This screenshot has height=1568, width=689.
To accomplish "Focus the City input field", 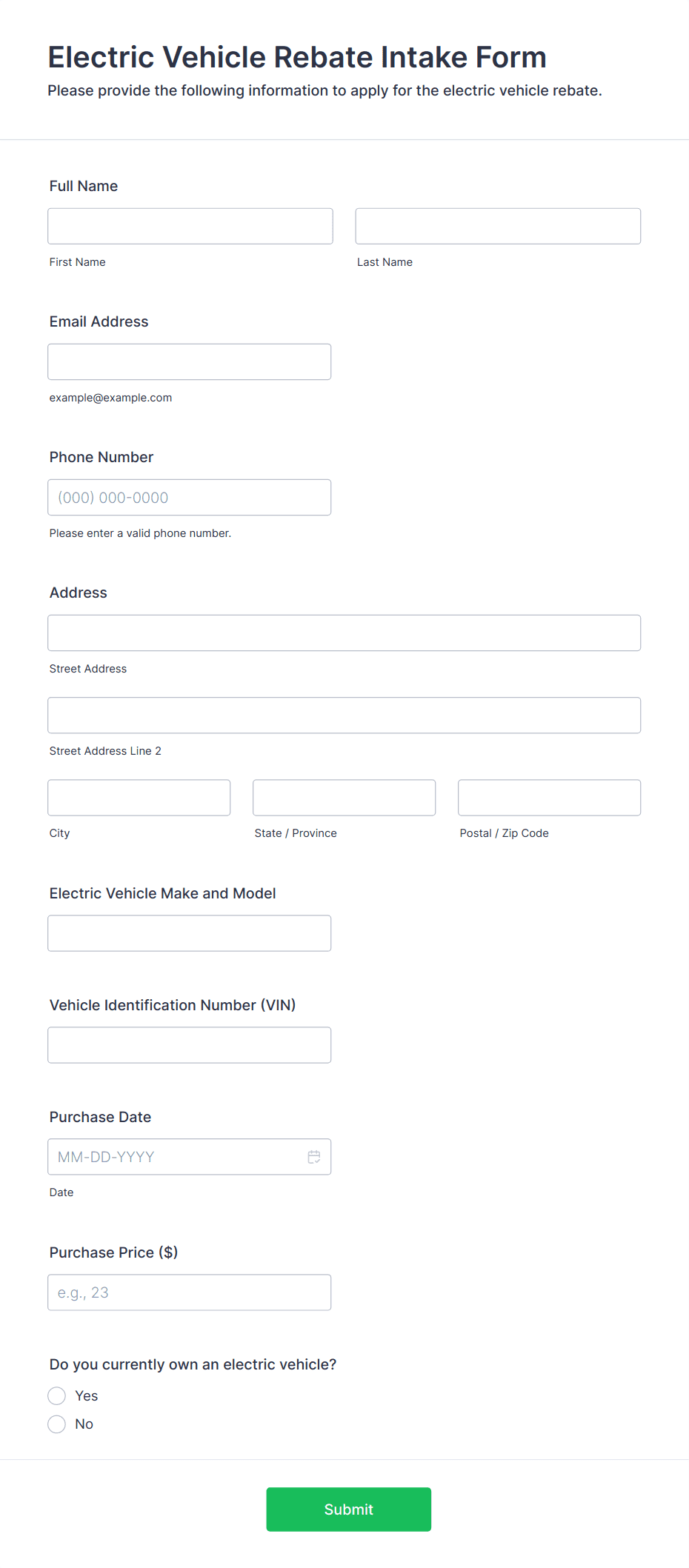I will click(139, 797).
